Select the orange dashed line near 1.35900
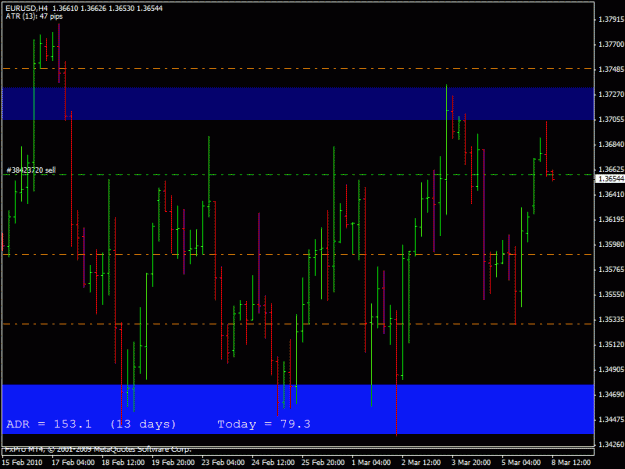Screen dimensions: 625x469 298,254
